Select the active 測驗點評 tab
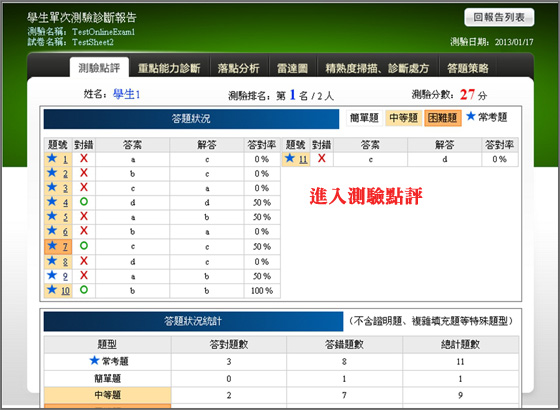Screen dimensions: 560x410 (99, 68)
